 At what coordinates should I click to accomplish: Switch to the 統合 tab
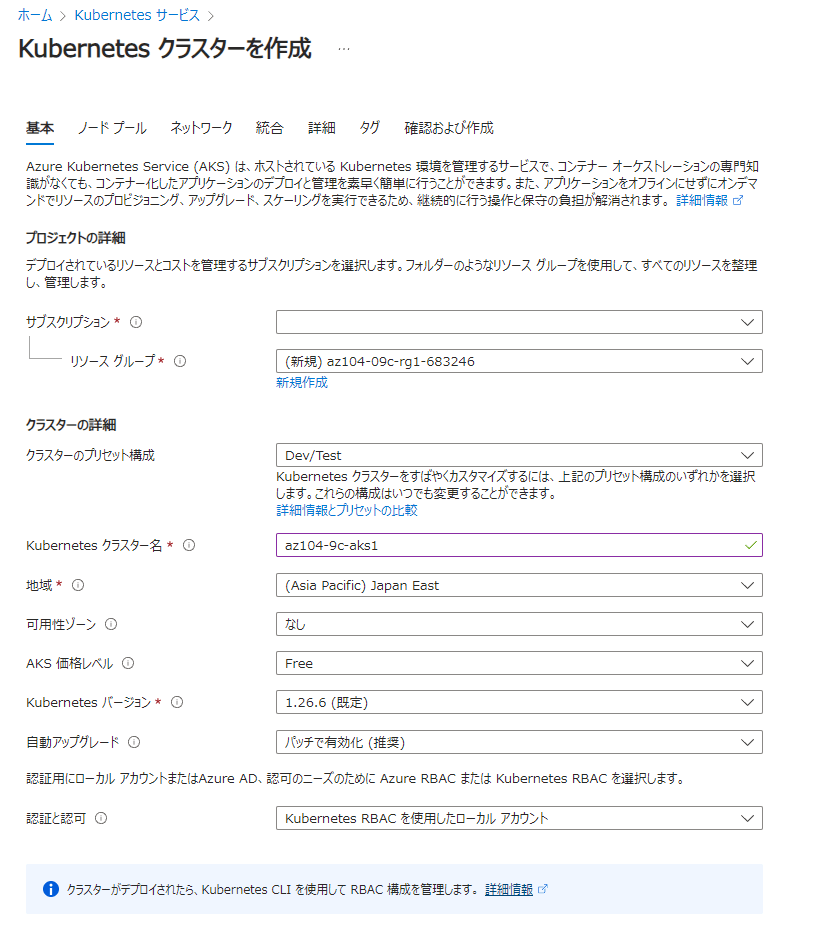click(x=269, y=128)
